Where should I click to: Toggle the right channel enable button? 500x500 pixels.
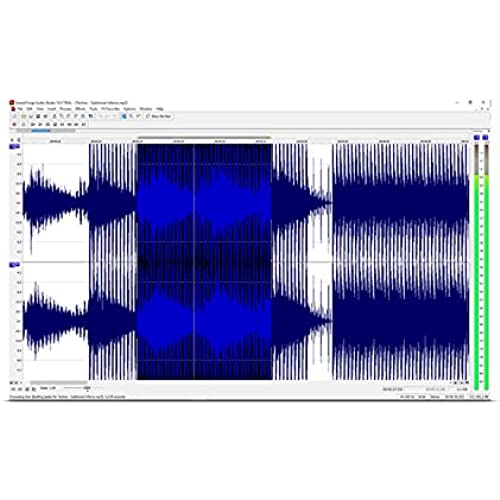(15, 264)
